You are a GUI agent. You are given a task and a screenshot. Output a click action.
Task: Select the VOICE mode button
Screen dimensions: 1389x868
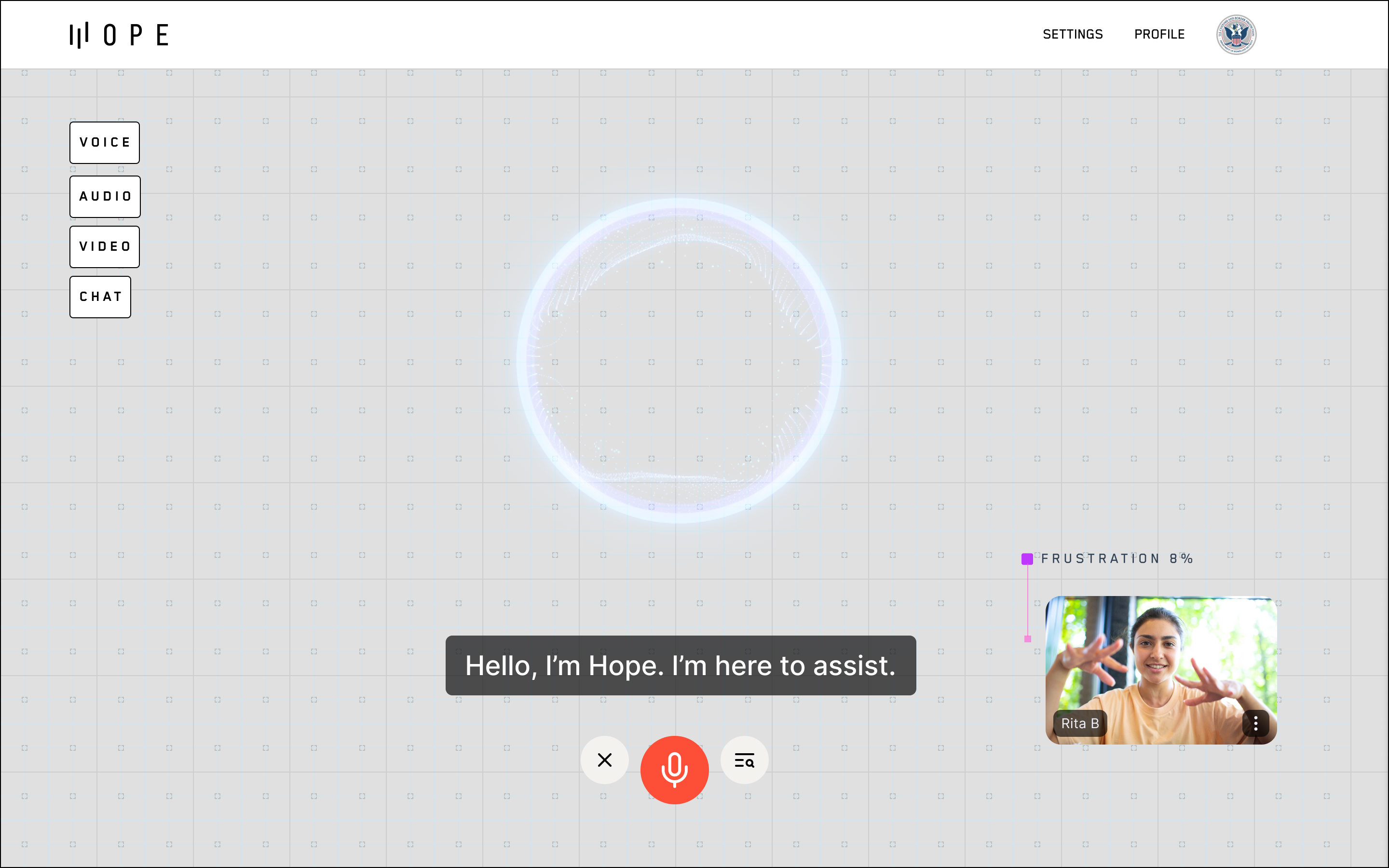[x=105, y=142]
